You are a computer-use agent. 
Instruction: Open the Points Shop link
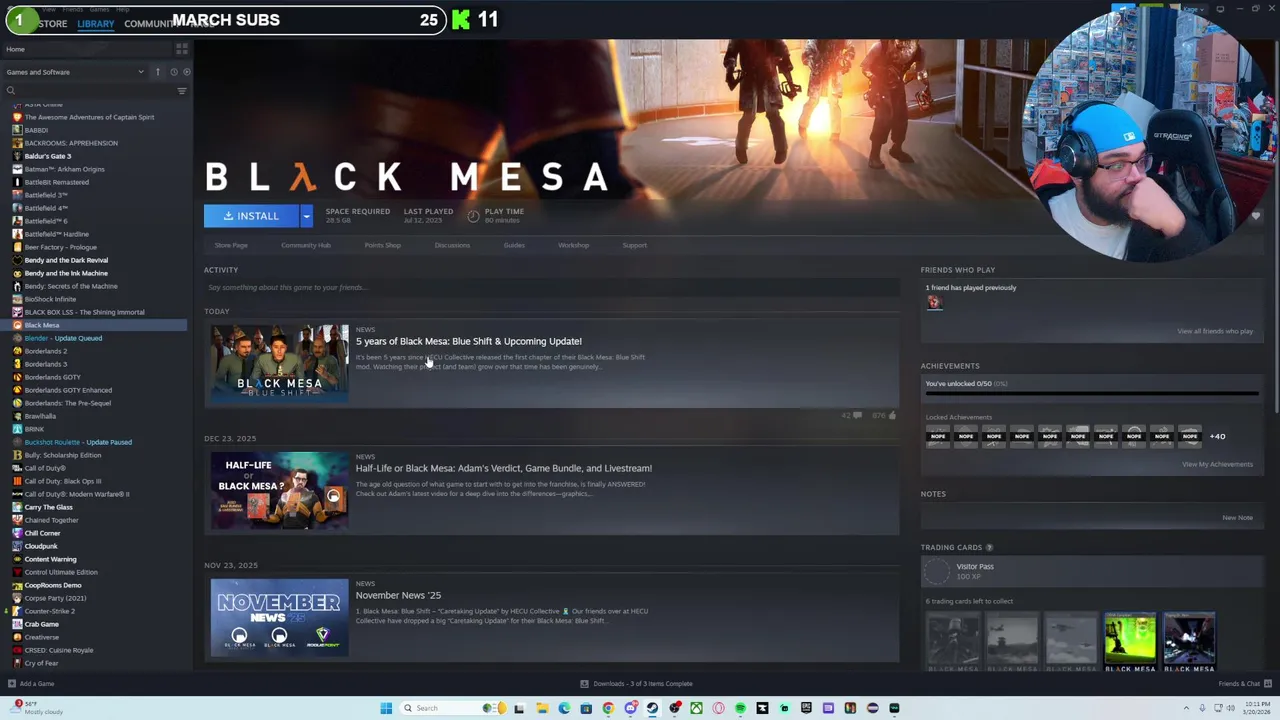[383, 245]
